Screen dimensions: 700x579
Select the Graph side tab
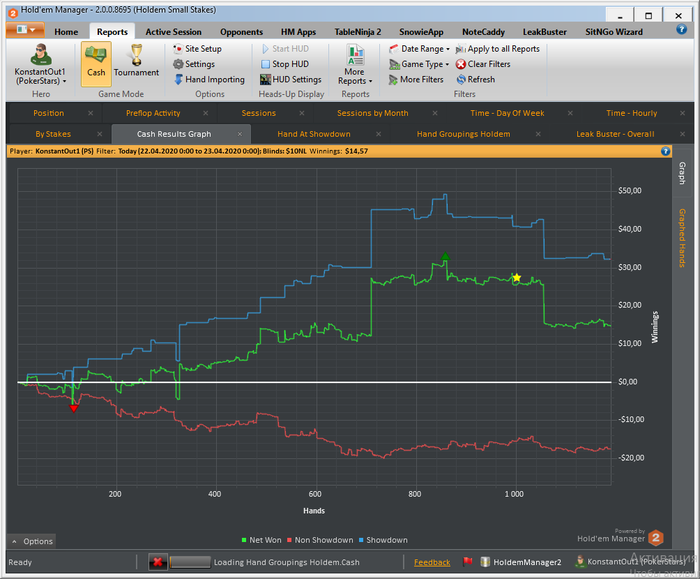(682, 173)
